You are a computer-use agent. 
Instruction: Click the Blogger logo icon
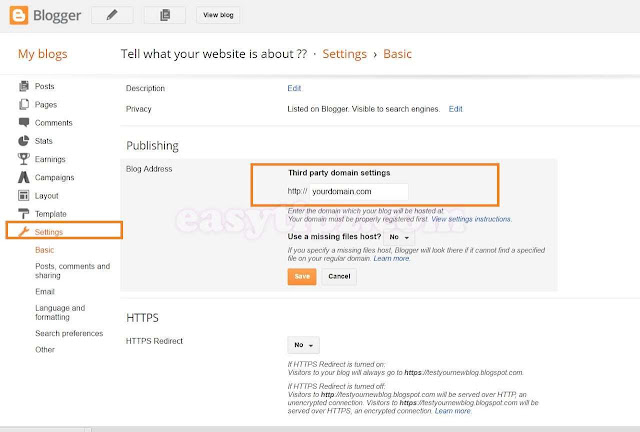[19, 16]
